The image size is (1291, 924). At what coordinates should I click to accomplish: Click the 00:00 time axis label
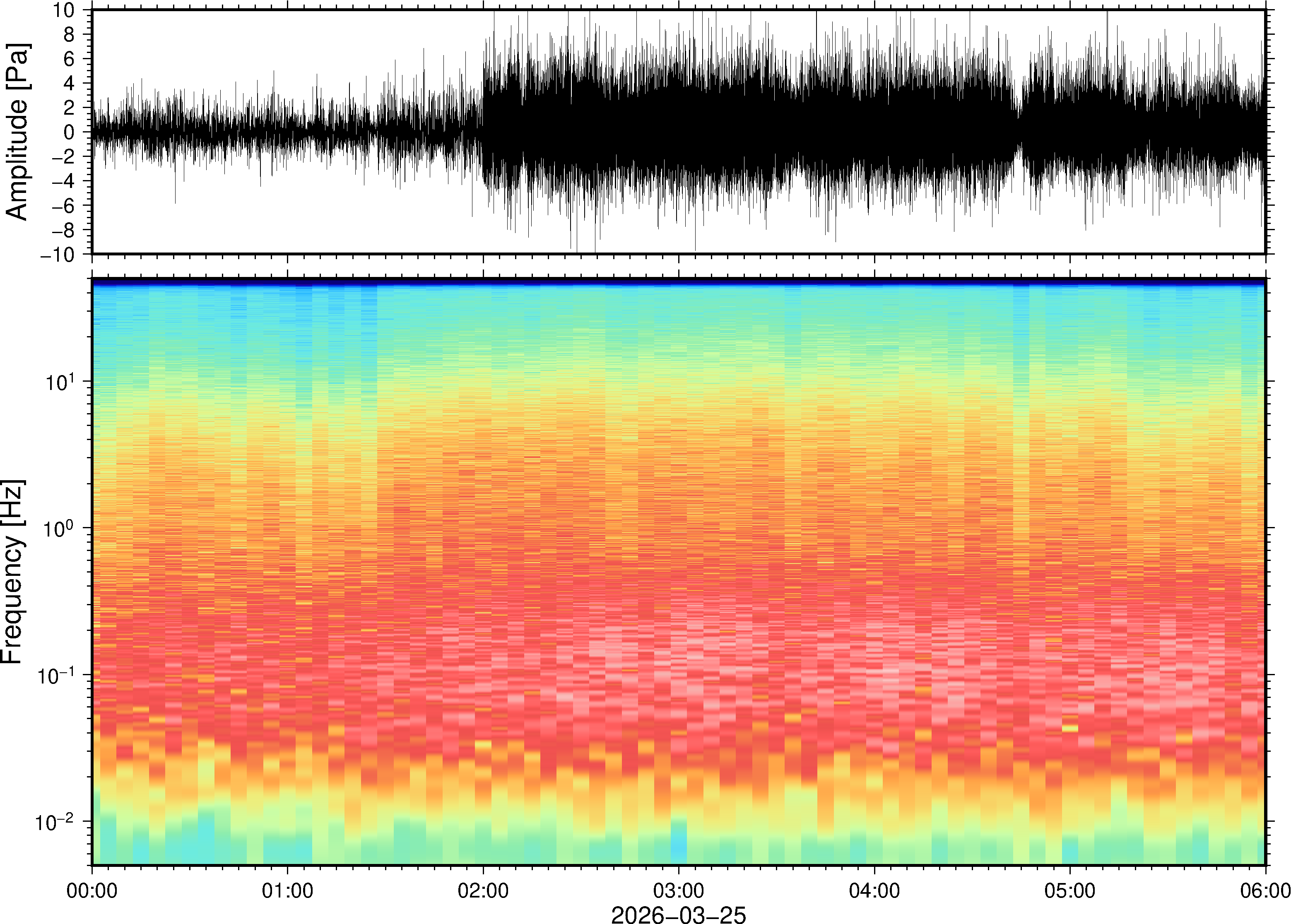pos(92,890)
